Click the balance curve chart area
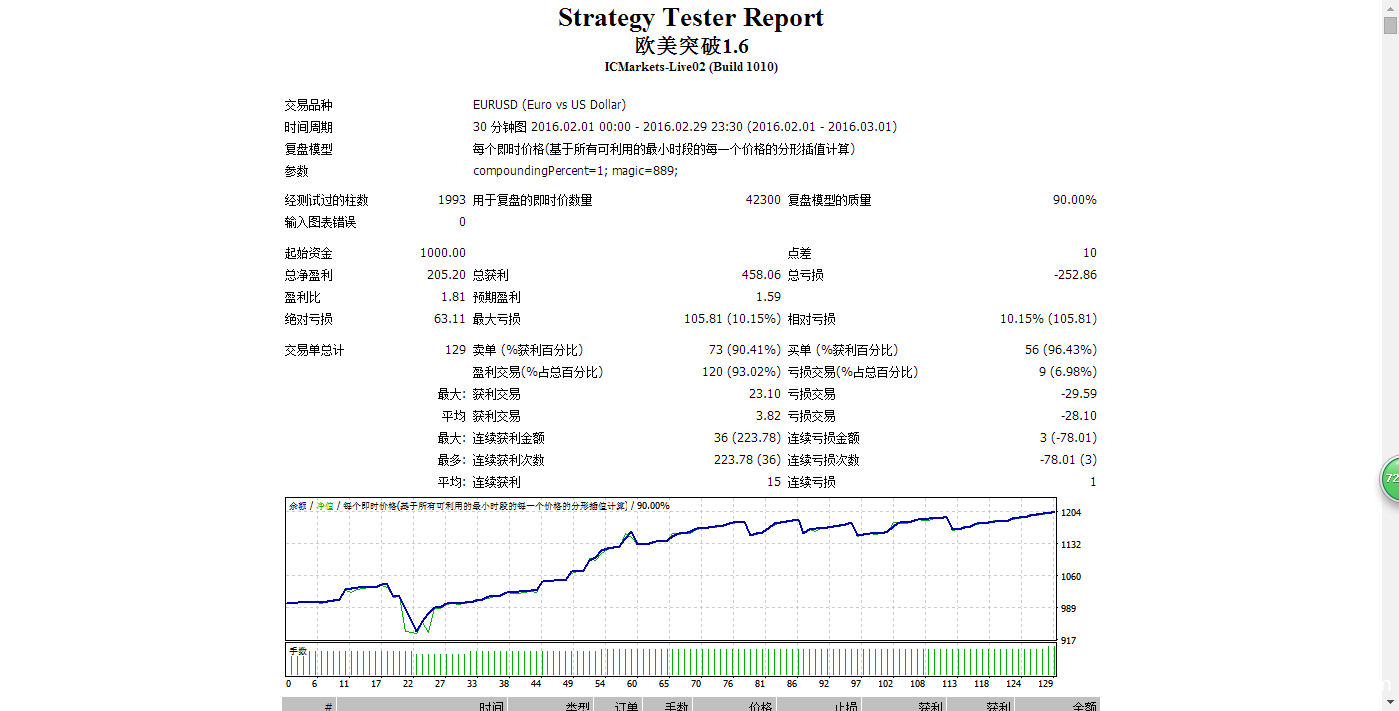This screenshot has width=1399, height=711. [x=670, y=575]
